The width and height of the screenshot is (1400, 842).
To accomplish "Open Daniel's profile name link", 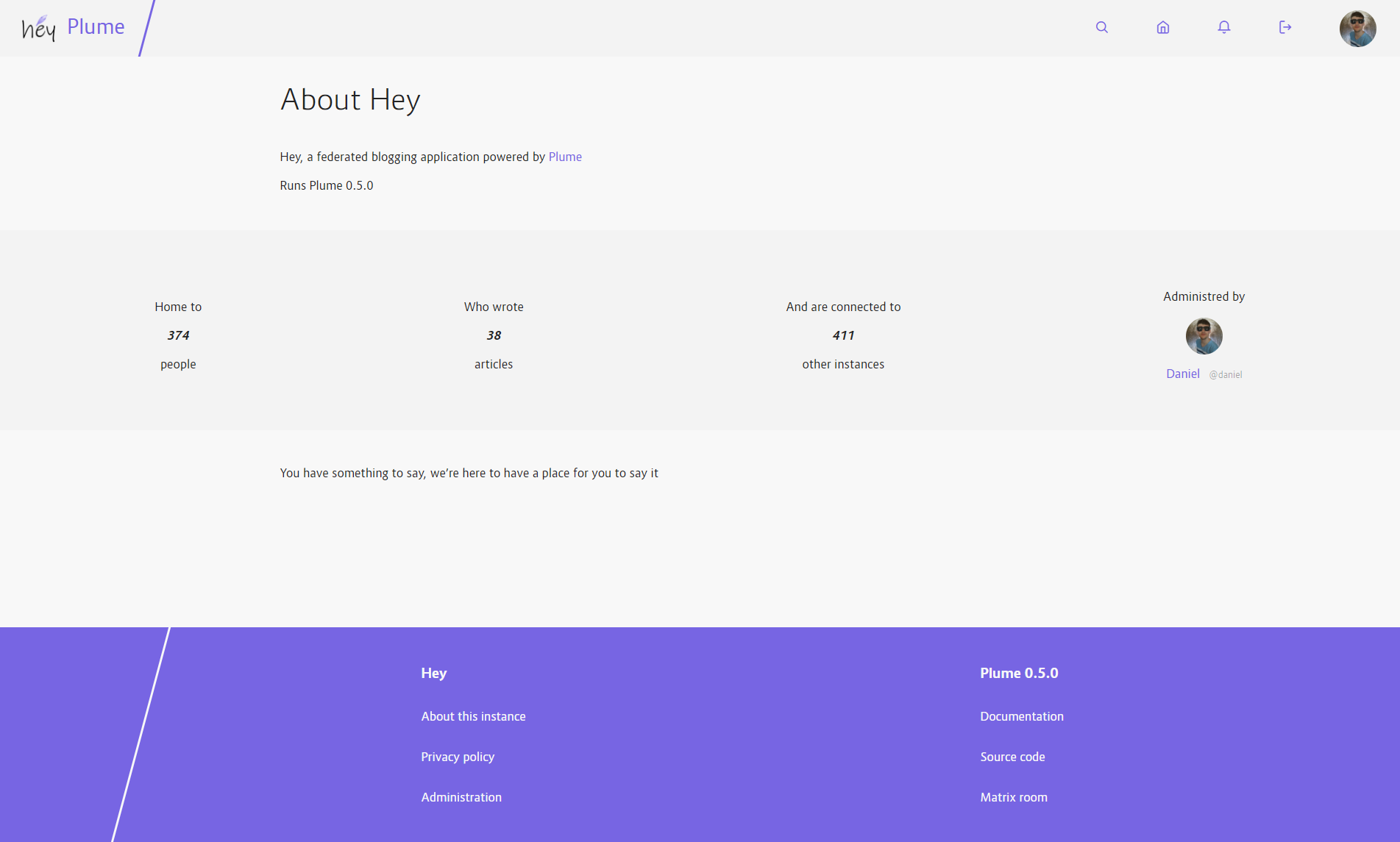I will tap(1182, 374).
